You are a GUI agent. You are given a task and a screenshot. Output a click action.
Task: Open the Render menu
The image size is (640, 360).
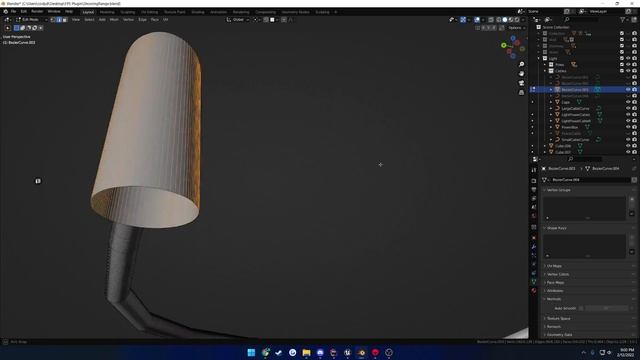(x=37, y=11)
